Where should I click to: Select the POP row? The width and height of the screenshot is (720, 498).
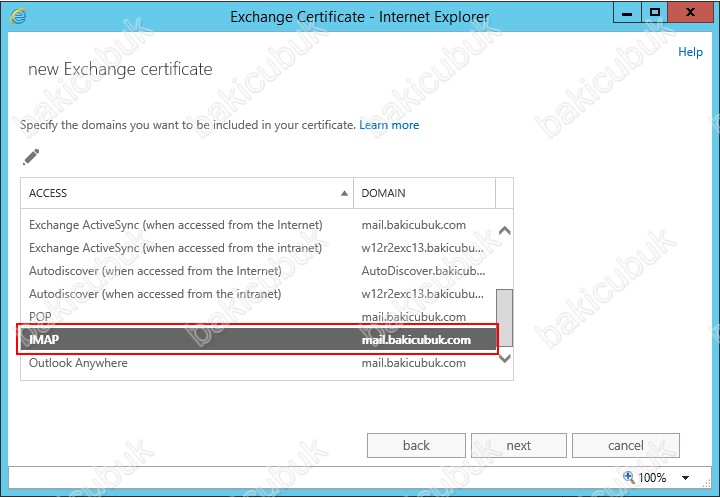click(x=258, y=316)
